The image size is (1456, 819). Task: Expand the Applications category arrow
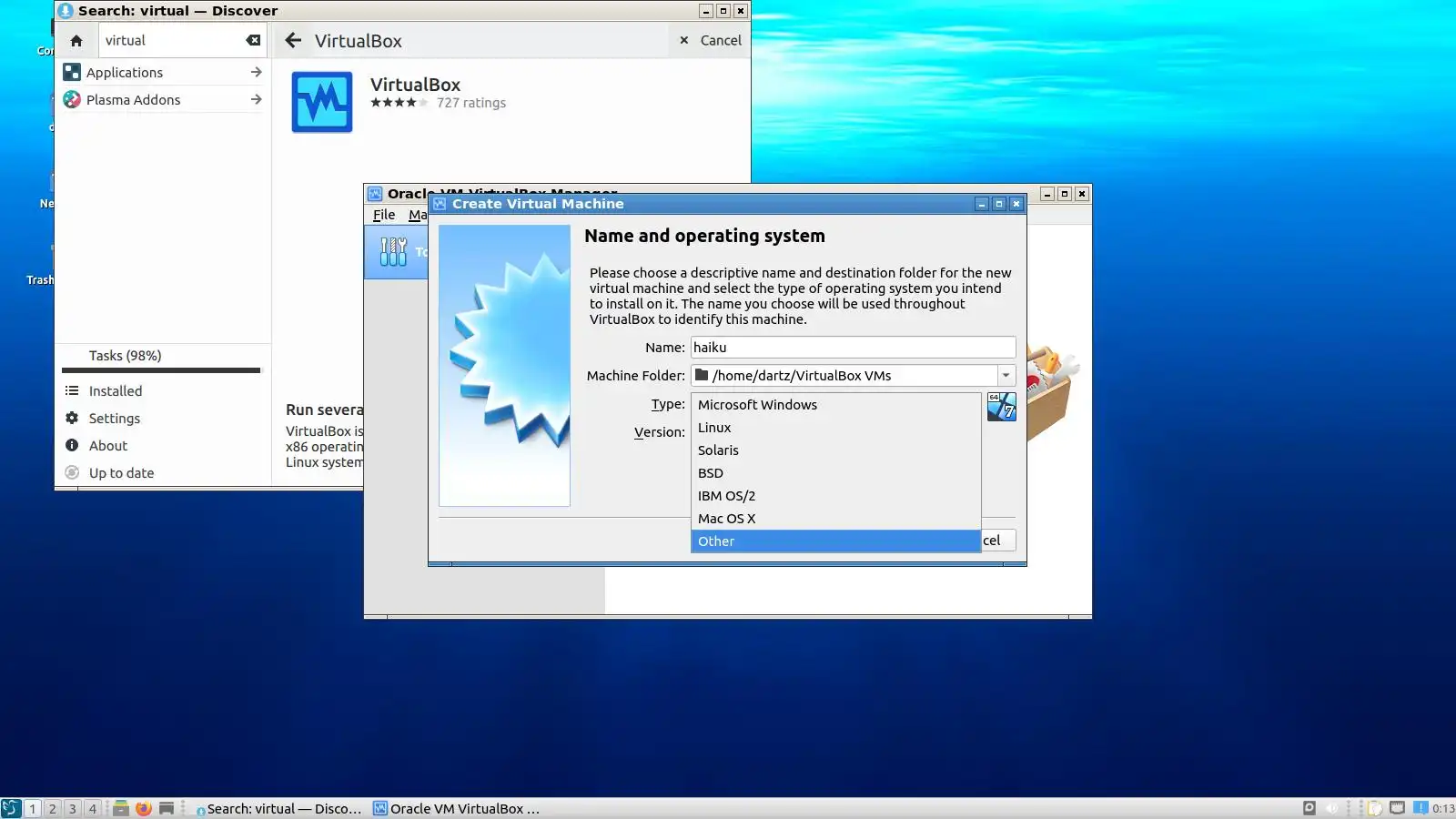tap(256, 72)
